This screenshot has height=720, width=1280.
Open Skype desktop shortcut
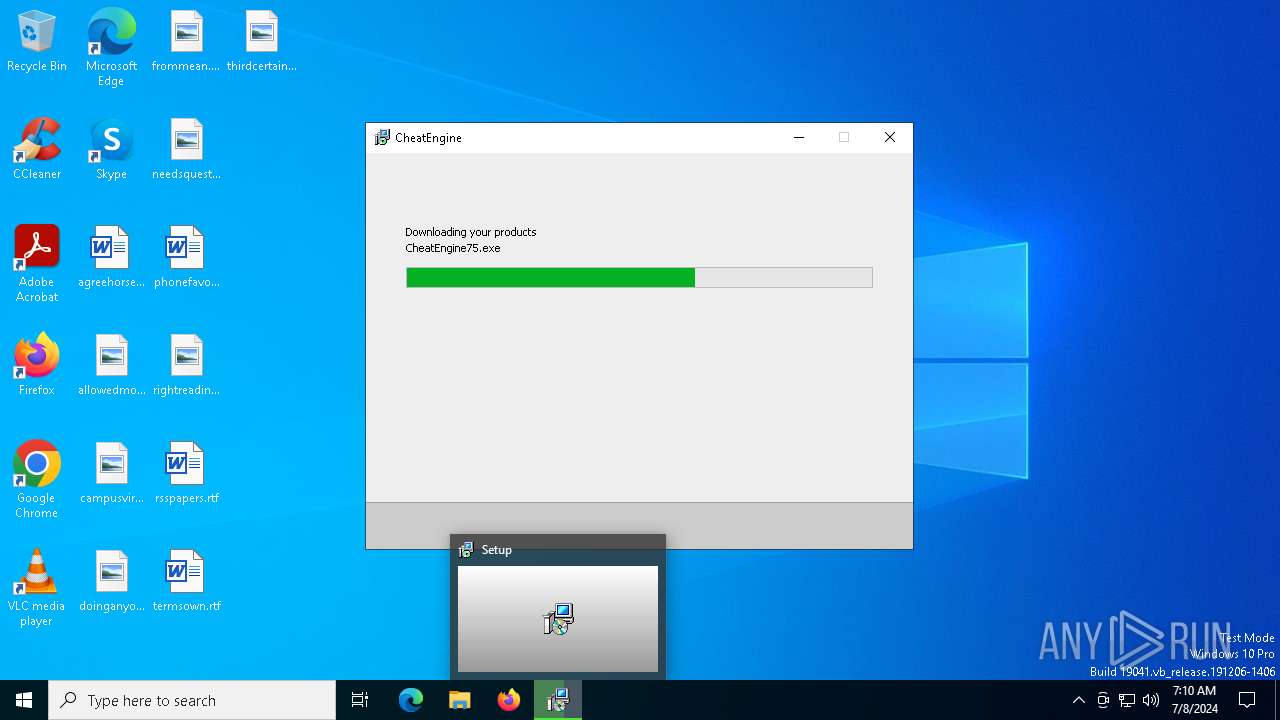tap(111, 149)
